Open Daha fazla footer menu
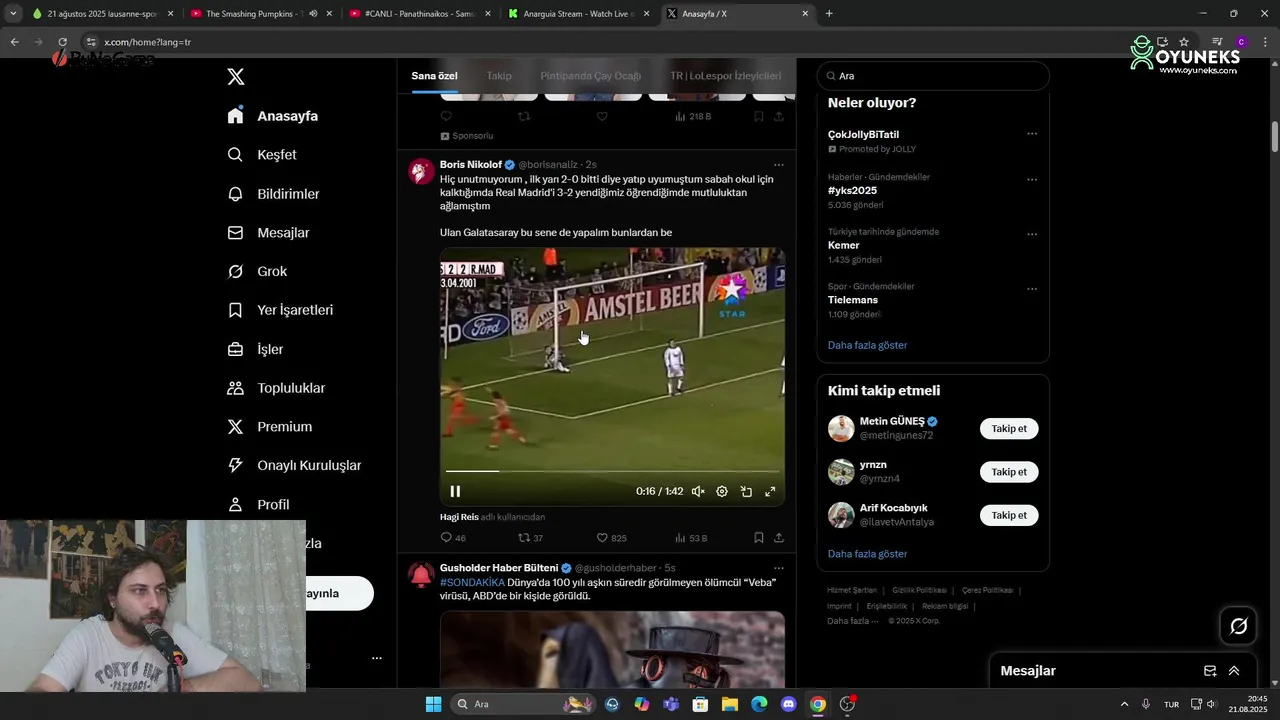Screen dimensions: 1280x720 coord(852,621)
